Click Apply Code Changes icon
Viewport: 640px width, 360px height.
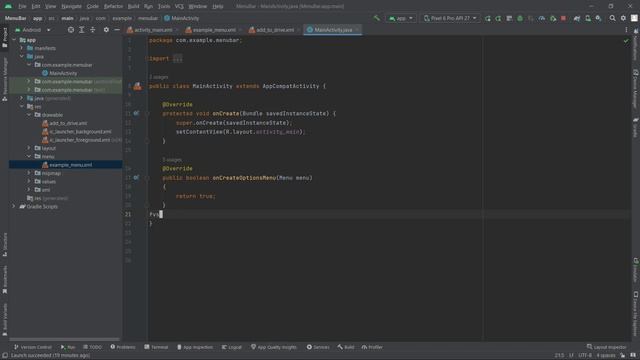pos(509,18)
